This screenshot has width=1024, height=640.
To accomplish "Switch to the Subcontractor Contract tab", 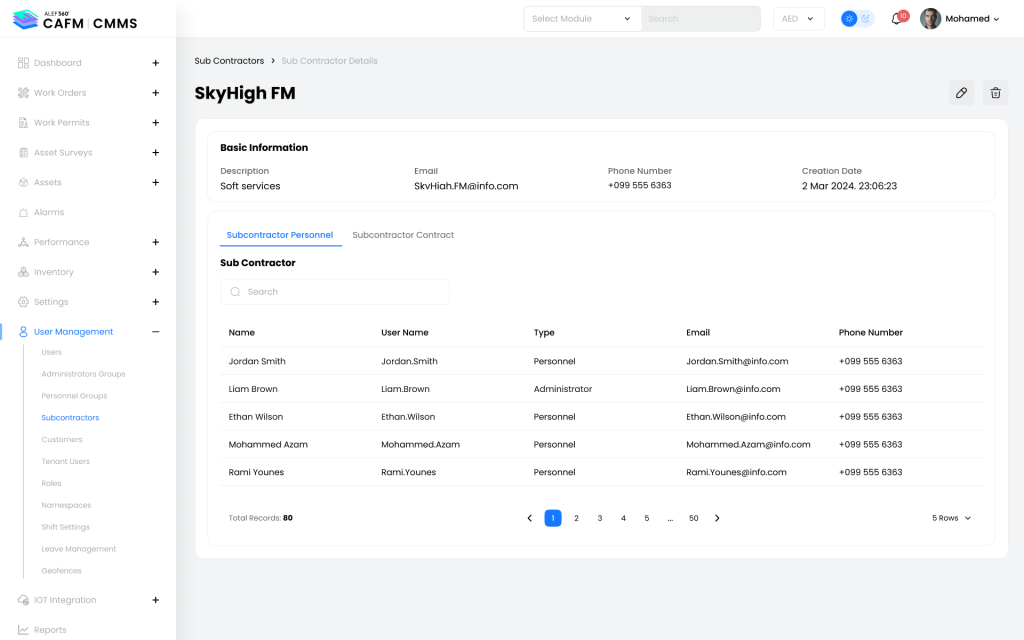I will pos(403,235).
